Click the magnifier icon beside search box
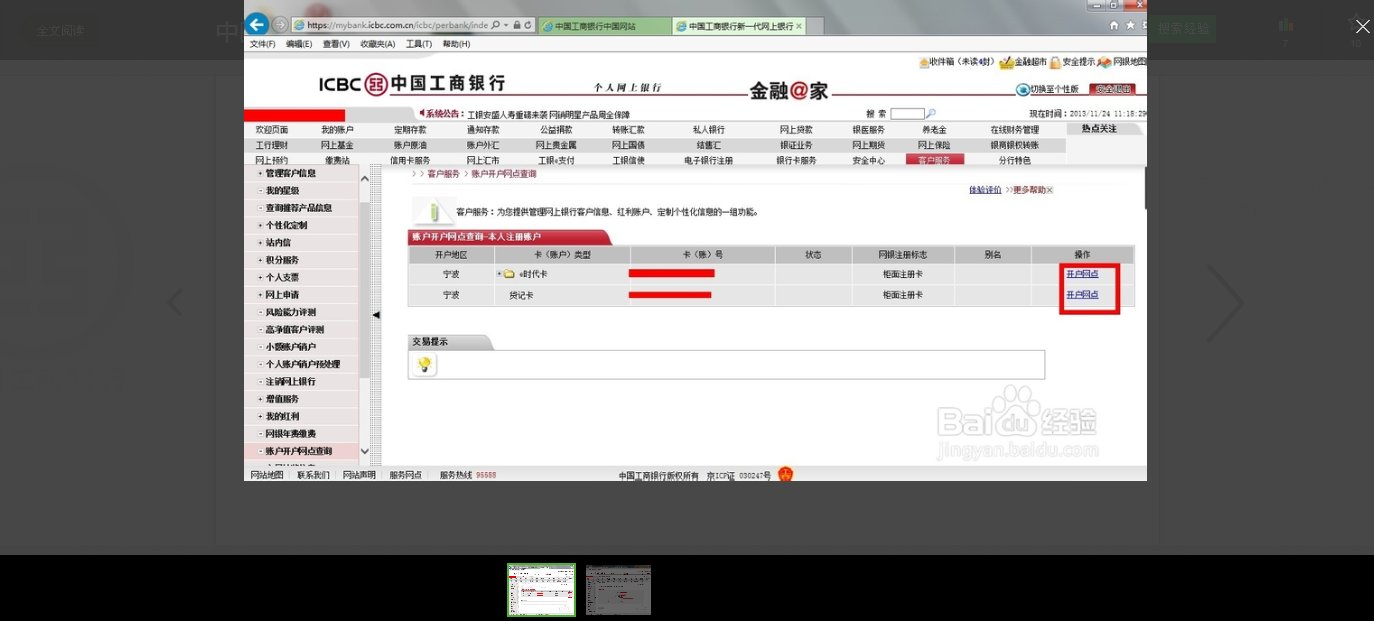The width and height of the screenshot is (1374, 621). (x=931, y=114)
